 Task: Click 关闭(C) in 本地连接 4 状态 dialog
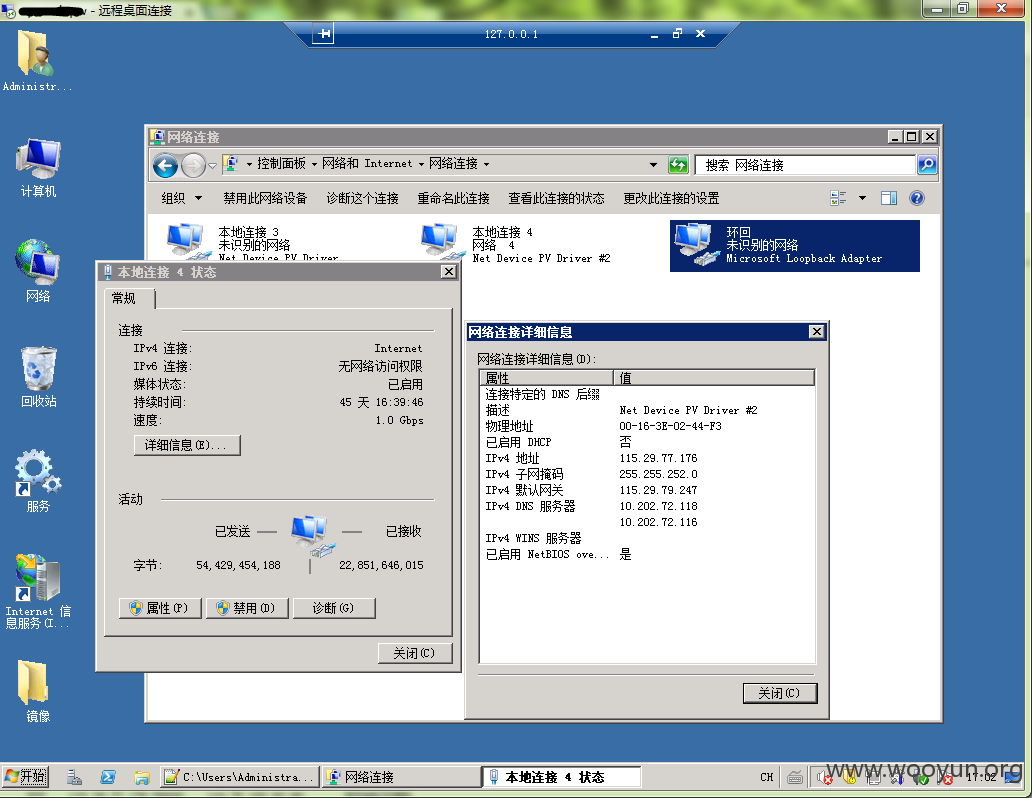415,652
